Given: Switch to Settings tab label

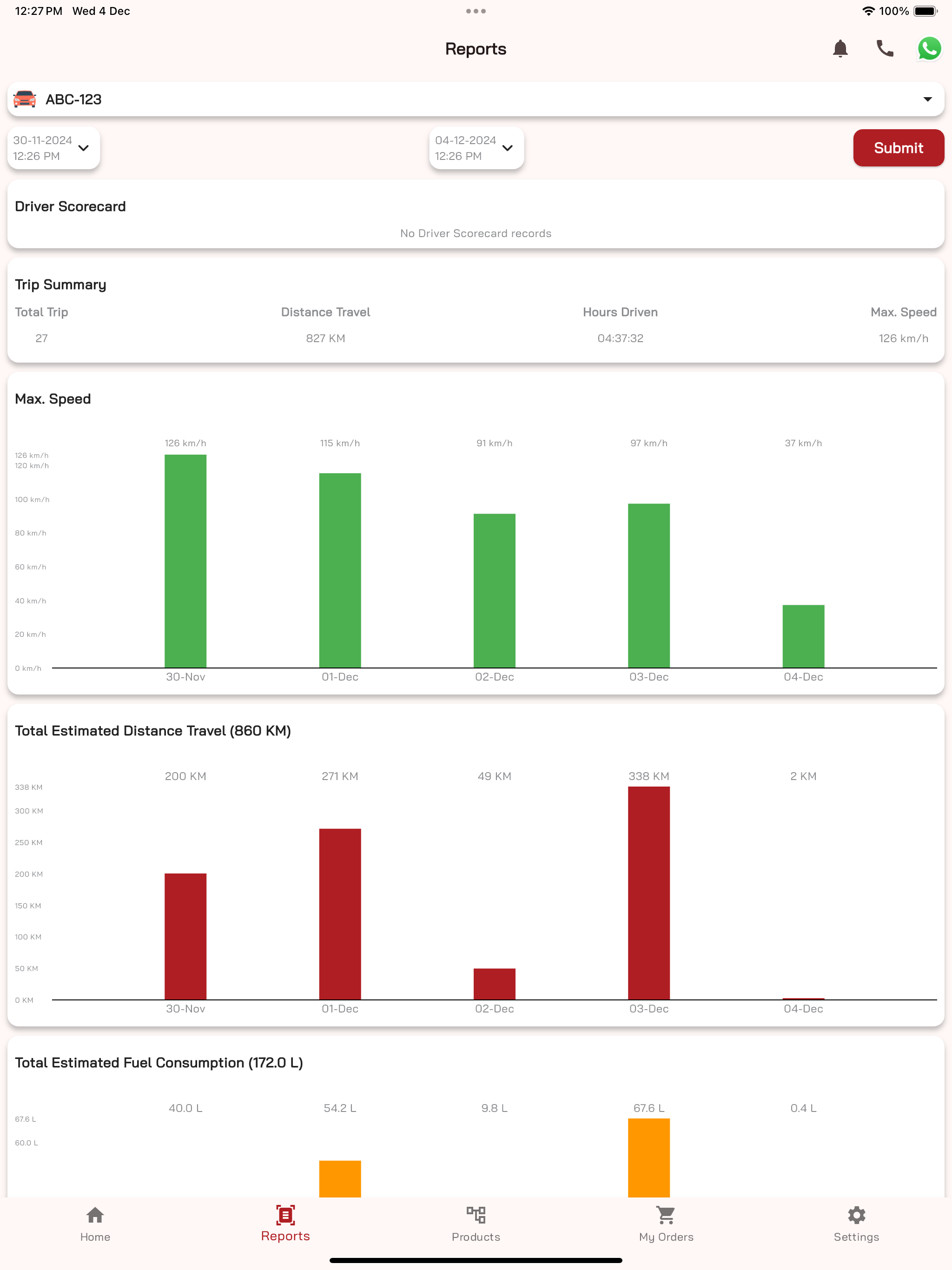Looking at the screenshot, I should [856, 1237].
